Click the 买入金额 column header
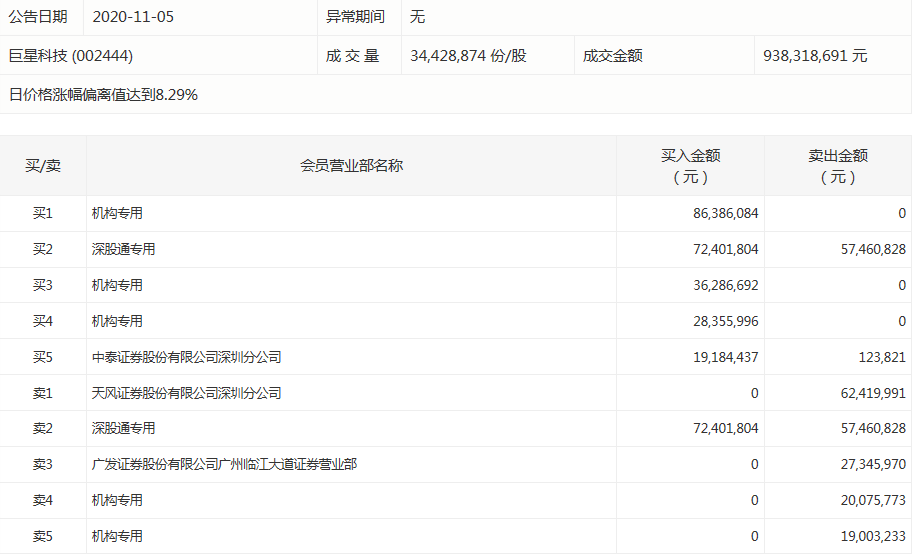 (690, 166)
